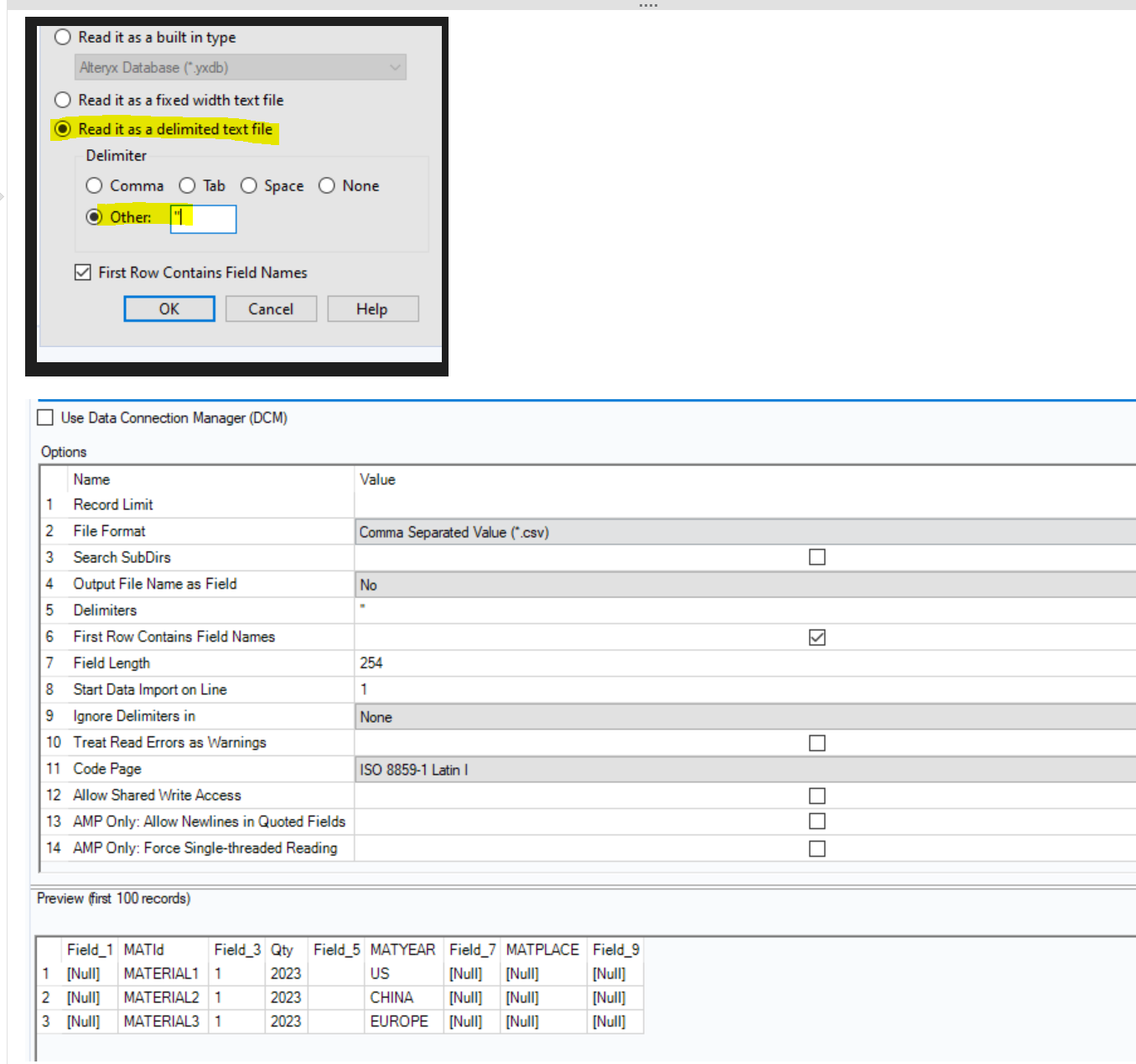Choose the None delimiter option
The image size is (1136, 1064).
(x=327, y=185)
